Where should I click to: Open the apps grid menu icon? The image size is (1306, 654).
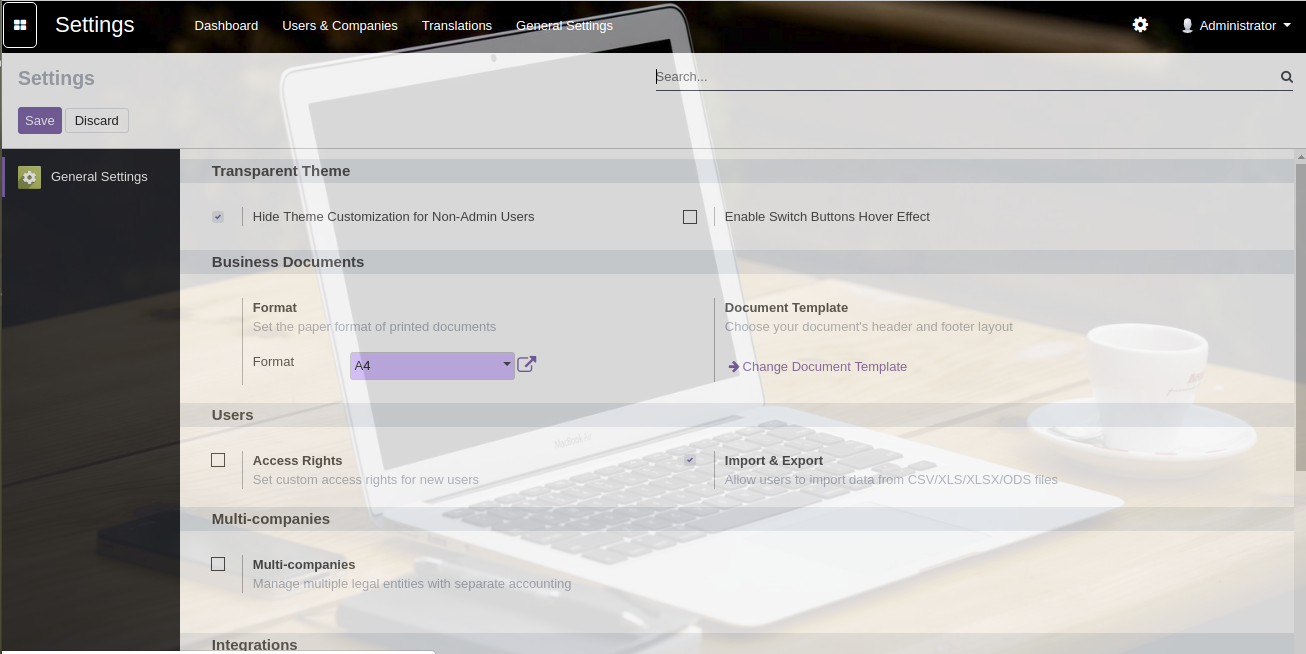pos(20,25)
